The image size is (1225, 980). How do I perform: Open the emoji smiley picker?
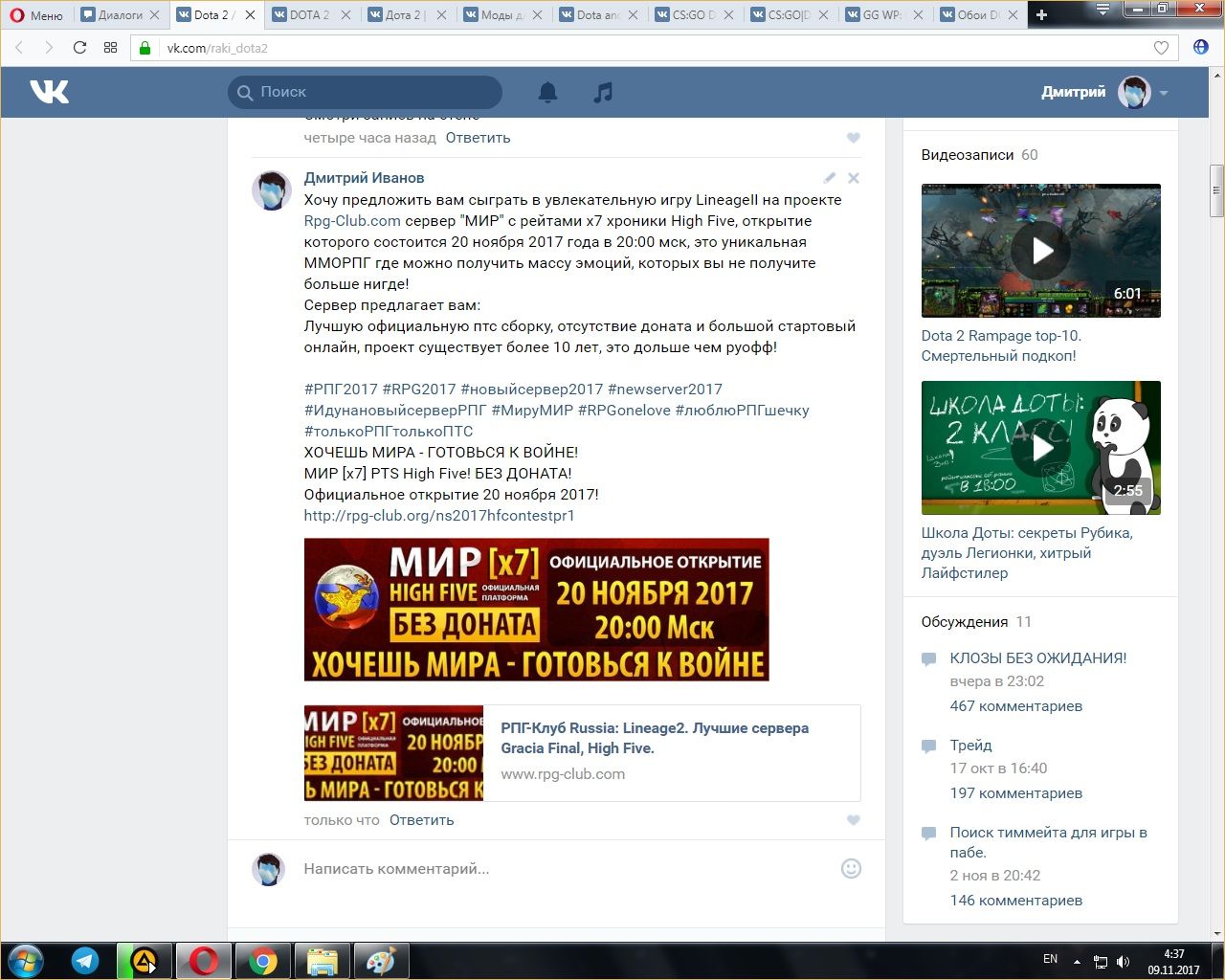click(x=851, y=869)
